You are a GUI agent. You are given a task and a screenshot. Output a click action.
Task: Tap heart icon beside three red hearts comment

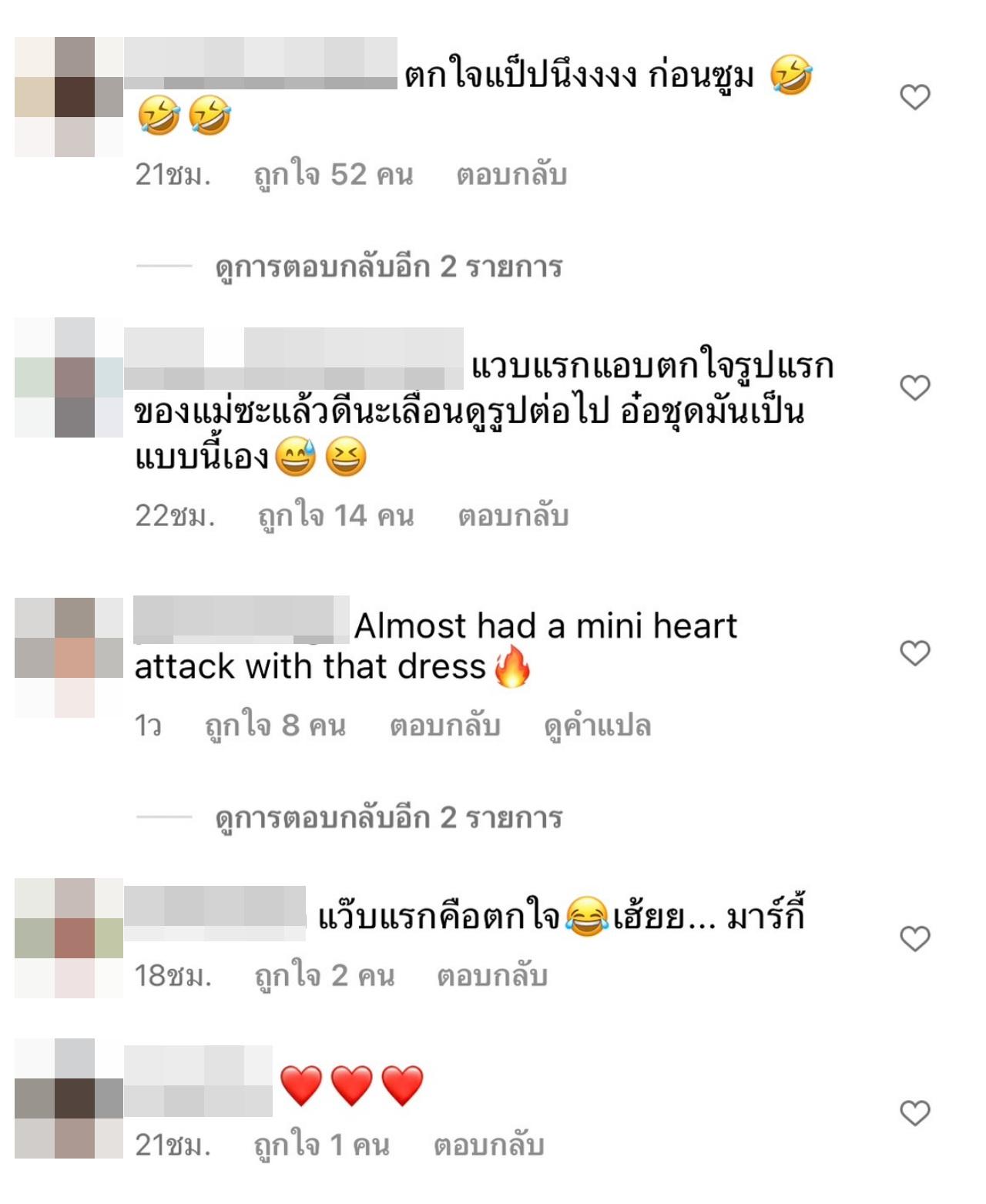[915, 1113]
